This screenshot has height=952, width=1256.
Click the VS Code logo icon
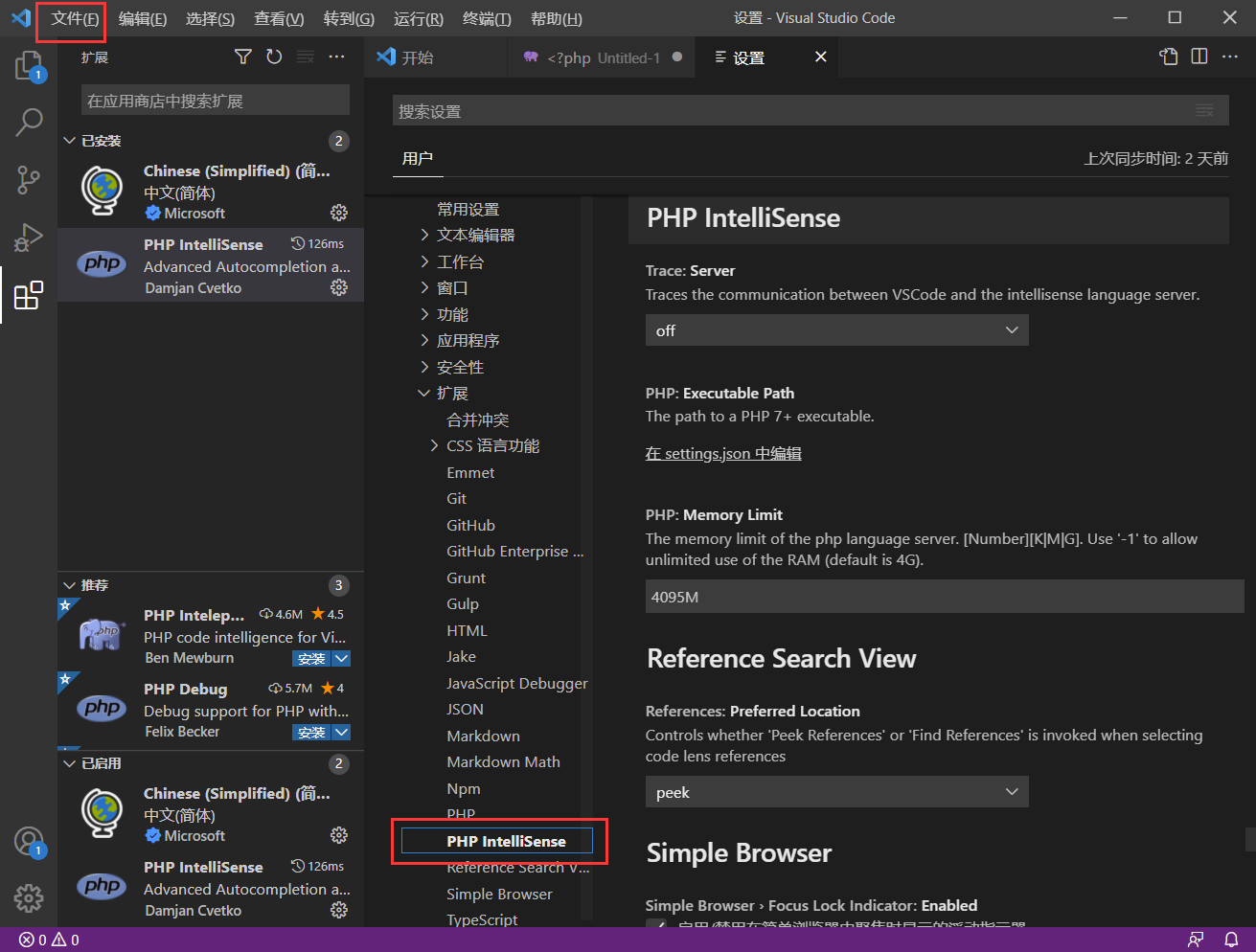point(20,18)
